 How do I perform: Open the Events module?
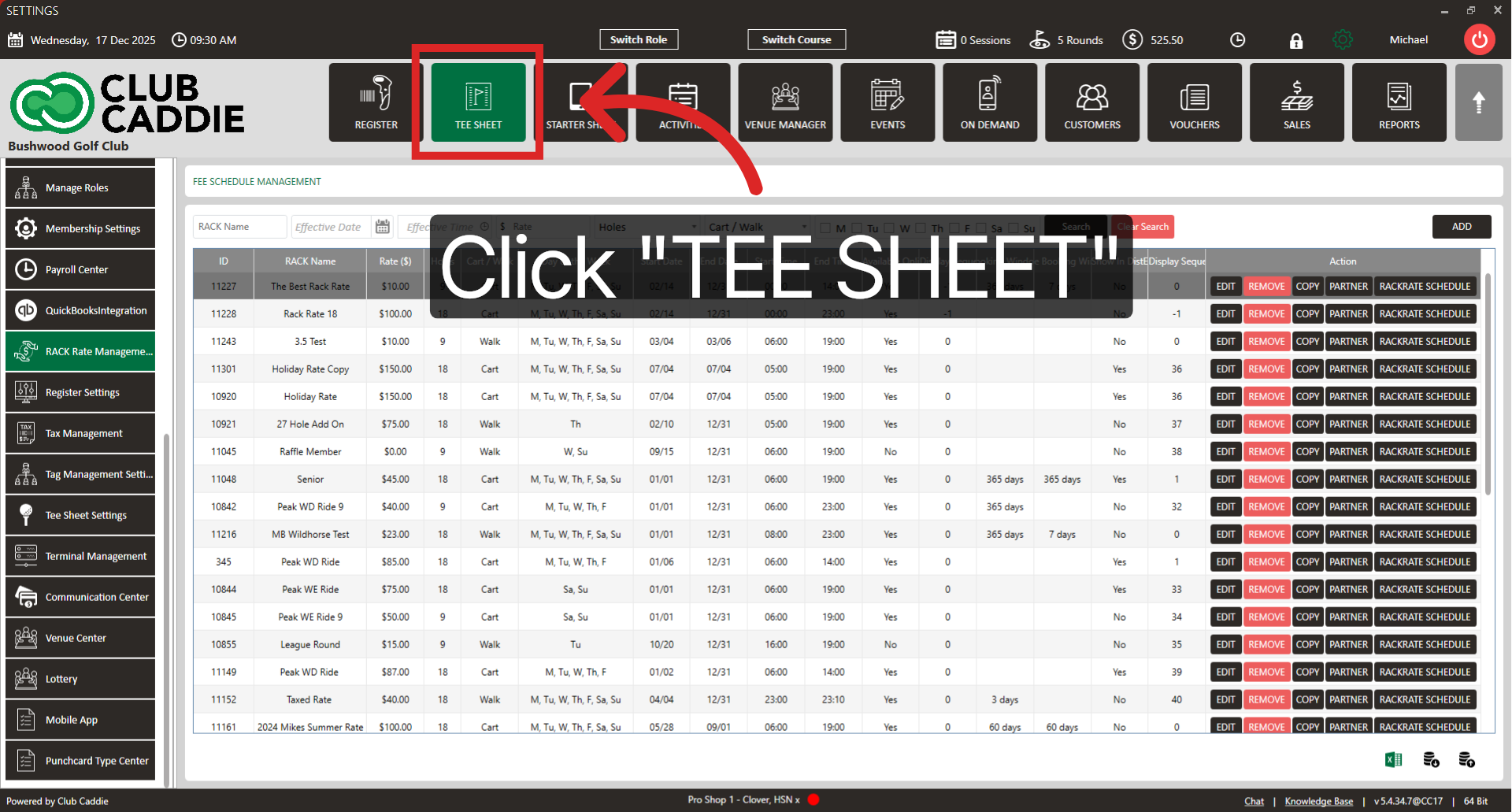(x=887, y=102)
